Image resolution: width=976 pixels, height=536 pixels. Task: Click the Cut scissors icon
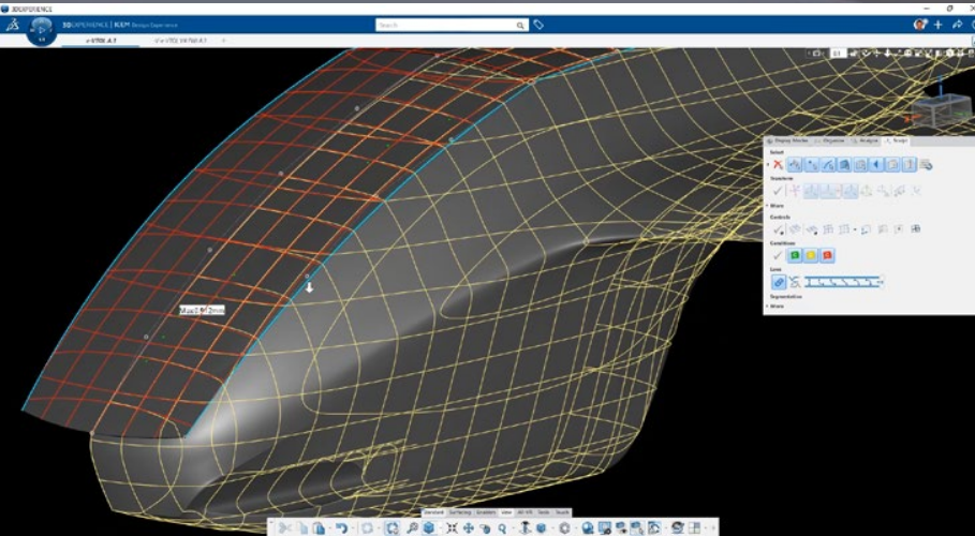click(x=286, y=527)
